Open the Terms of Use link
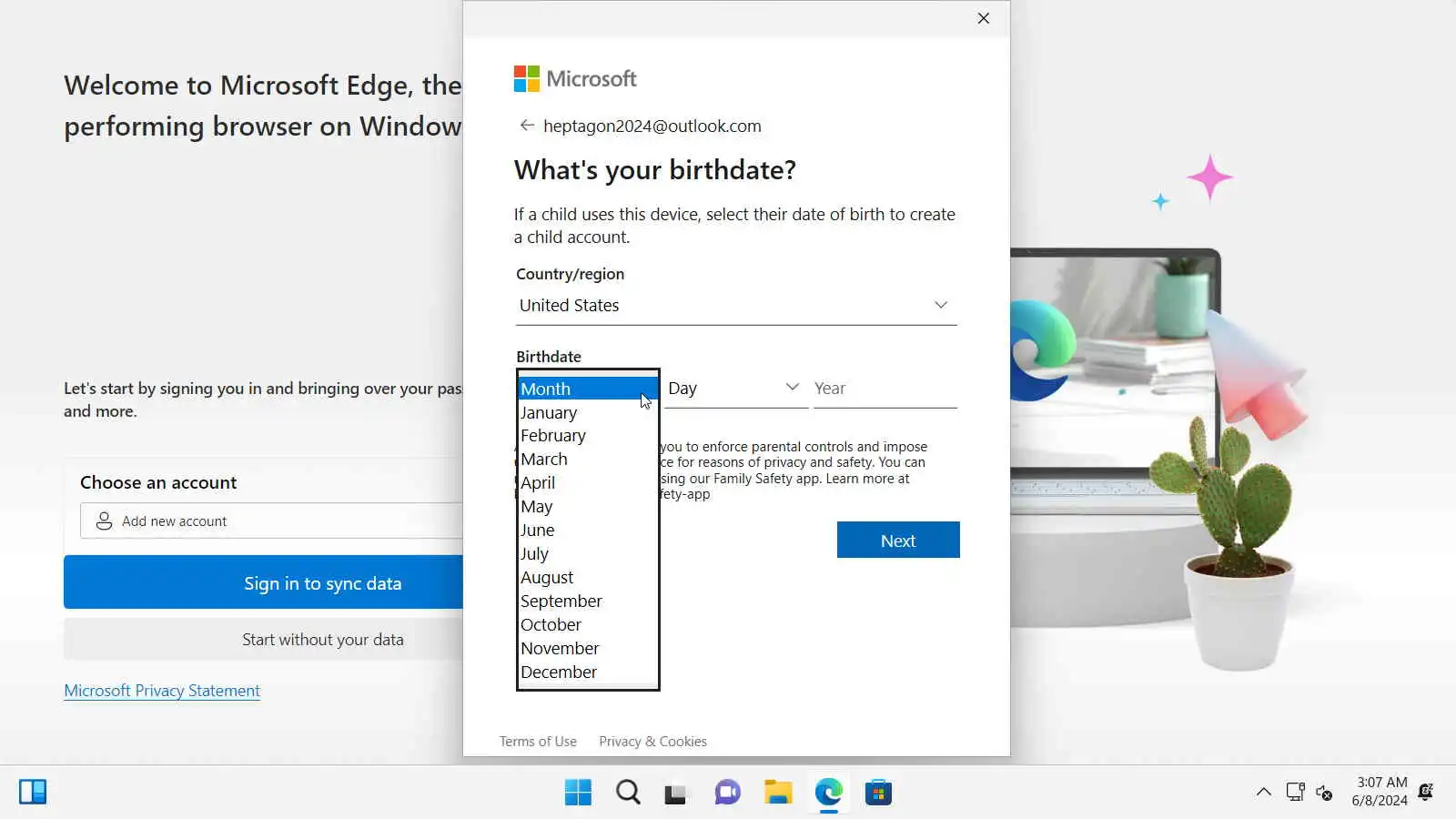Screen dimensions: 1456x819 pyautogui.click(x=538, y=742)
